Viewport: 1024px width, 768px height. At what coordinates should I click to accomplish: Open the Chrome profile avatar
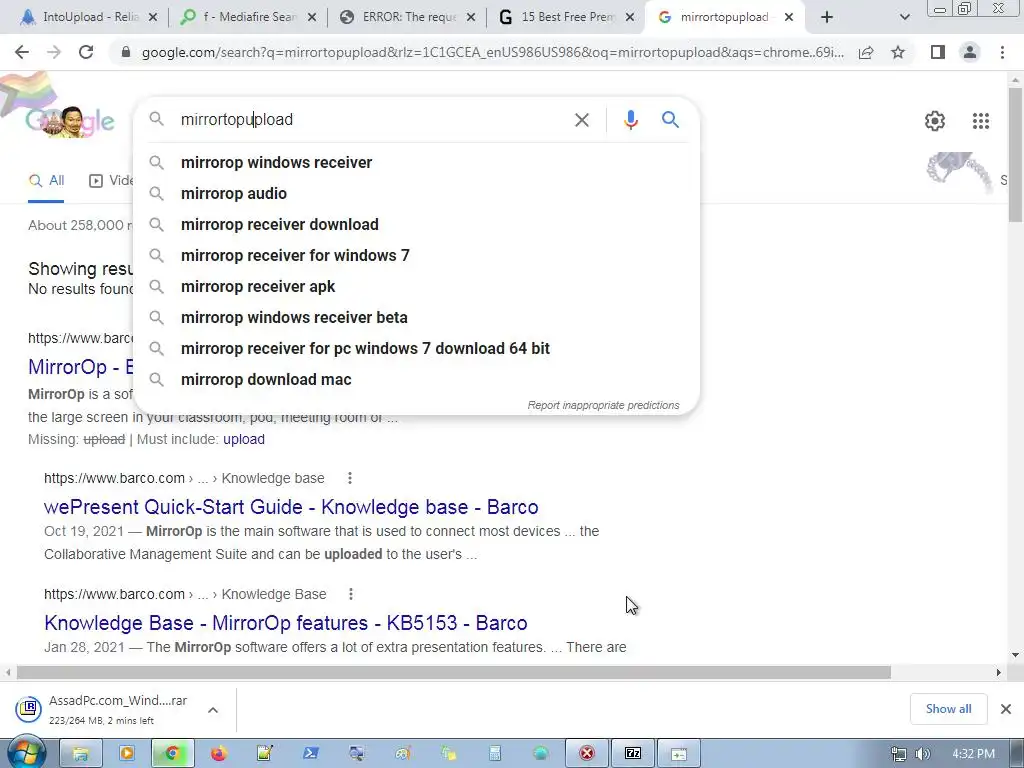point(970,52)
